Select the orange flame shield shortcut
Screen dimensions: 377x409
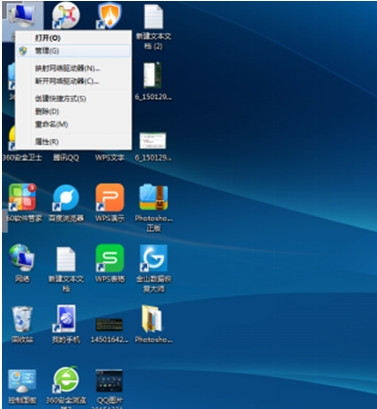tap(110, 15)
